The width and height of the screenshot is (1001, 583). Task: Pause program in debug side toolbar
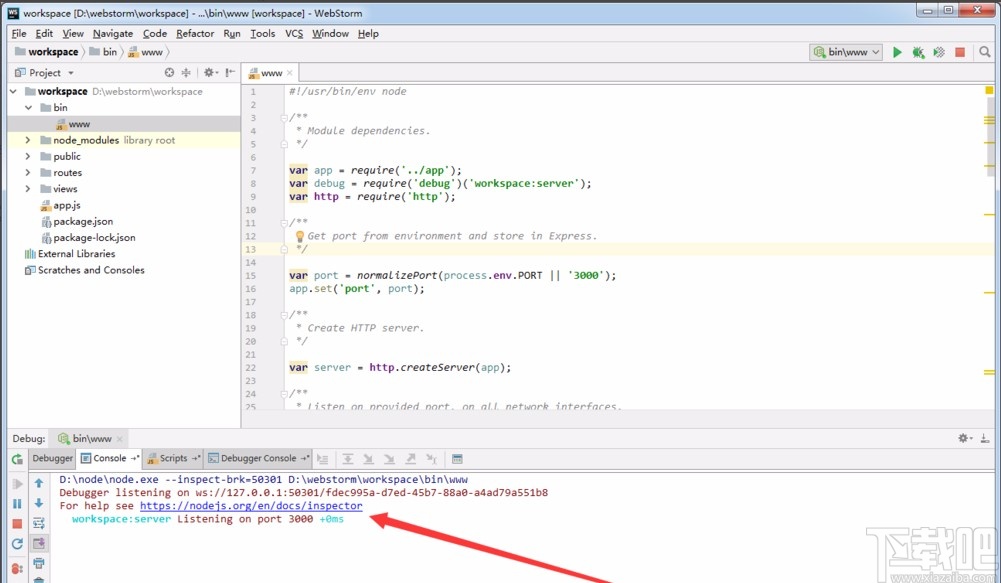tap(17, 503)
